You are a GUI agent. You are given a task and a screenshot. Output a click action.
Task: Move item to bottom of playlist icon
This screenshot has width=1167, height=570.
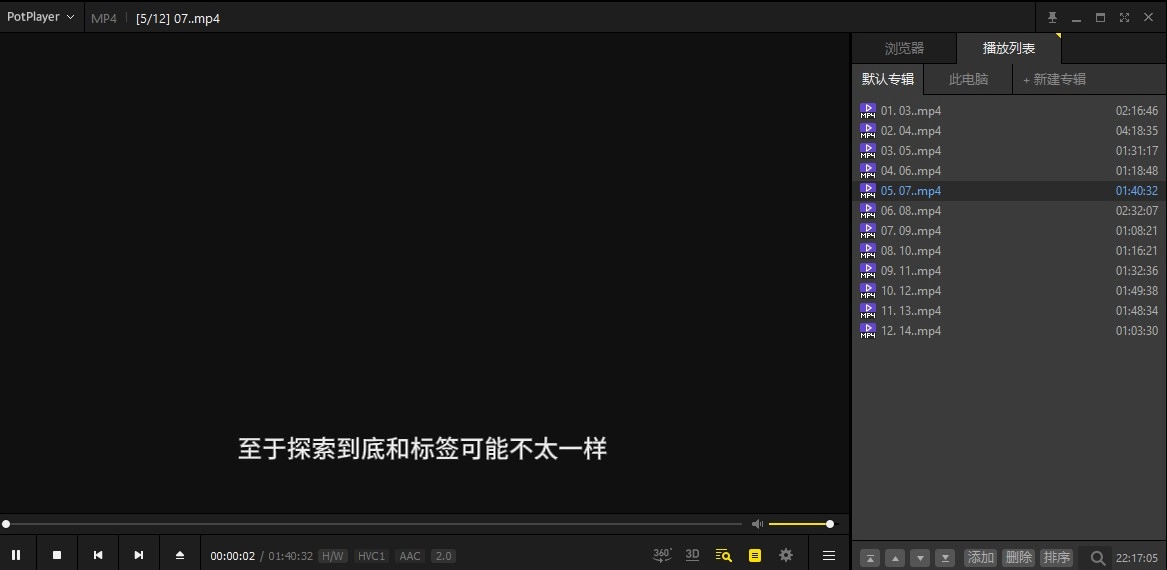click(945, 558)
